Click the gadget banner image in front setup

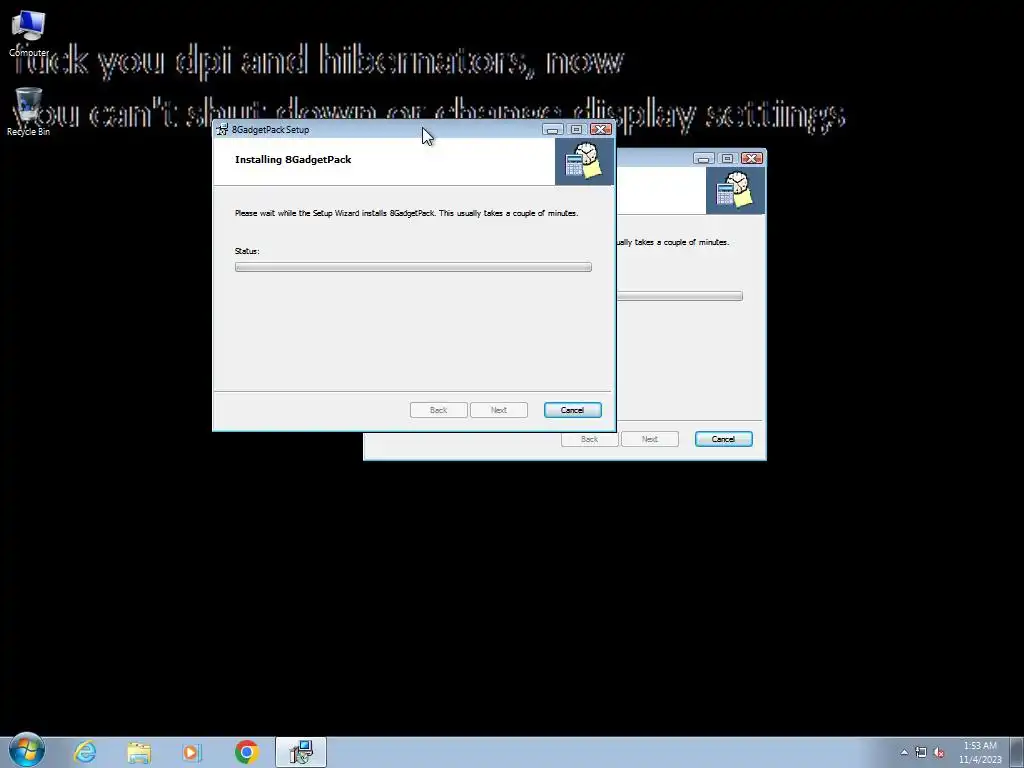(584, 161)
